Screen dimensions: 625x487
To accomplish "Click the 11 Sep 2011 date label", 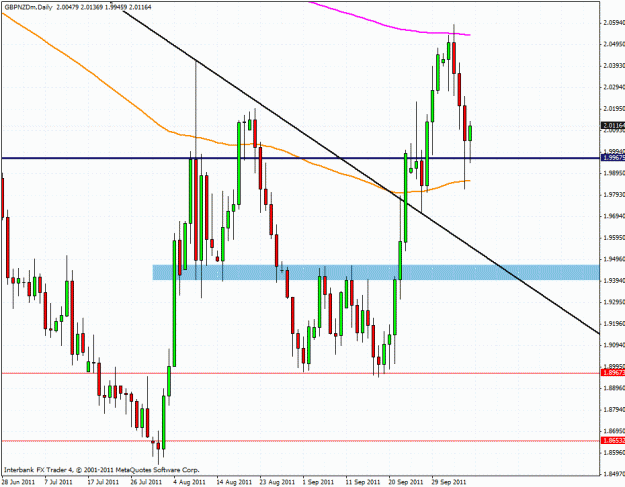I will (363, 482).
